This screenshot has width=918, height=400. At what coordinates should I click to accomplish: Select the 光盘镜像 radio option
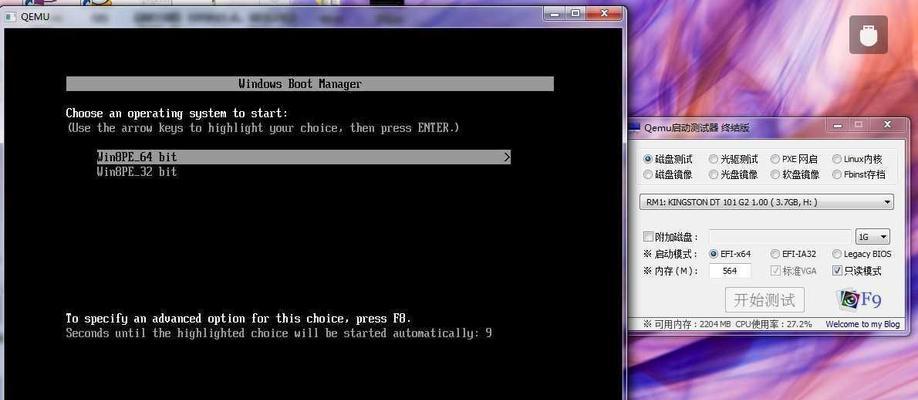(x=734, y=175)
